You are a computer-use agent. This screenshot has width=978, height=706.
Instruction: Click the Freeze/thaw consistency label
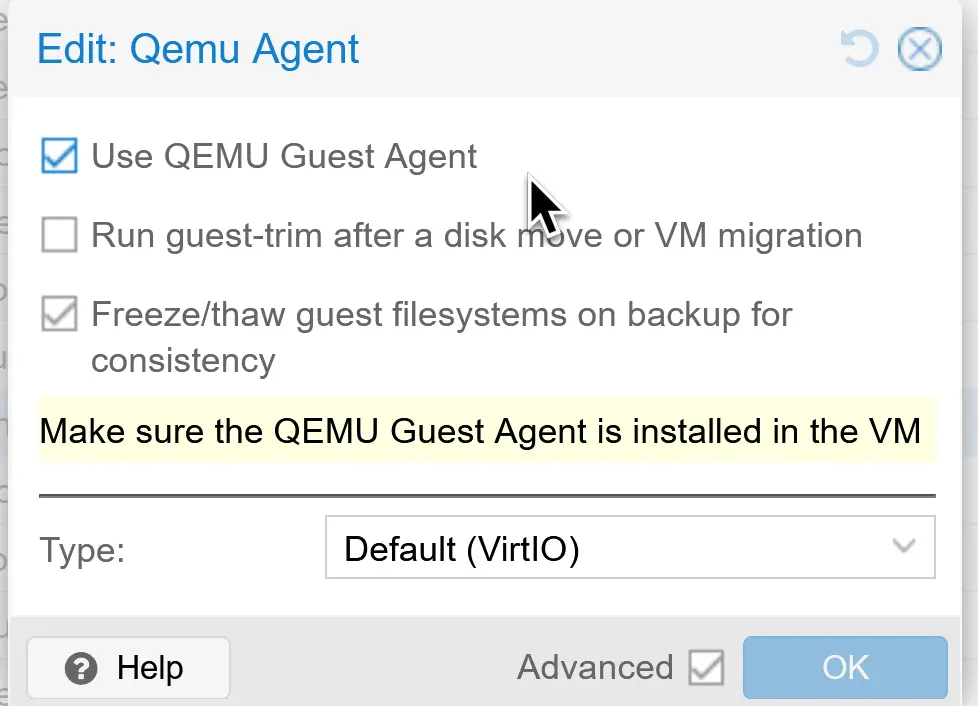coord(440,314)
